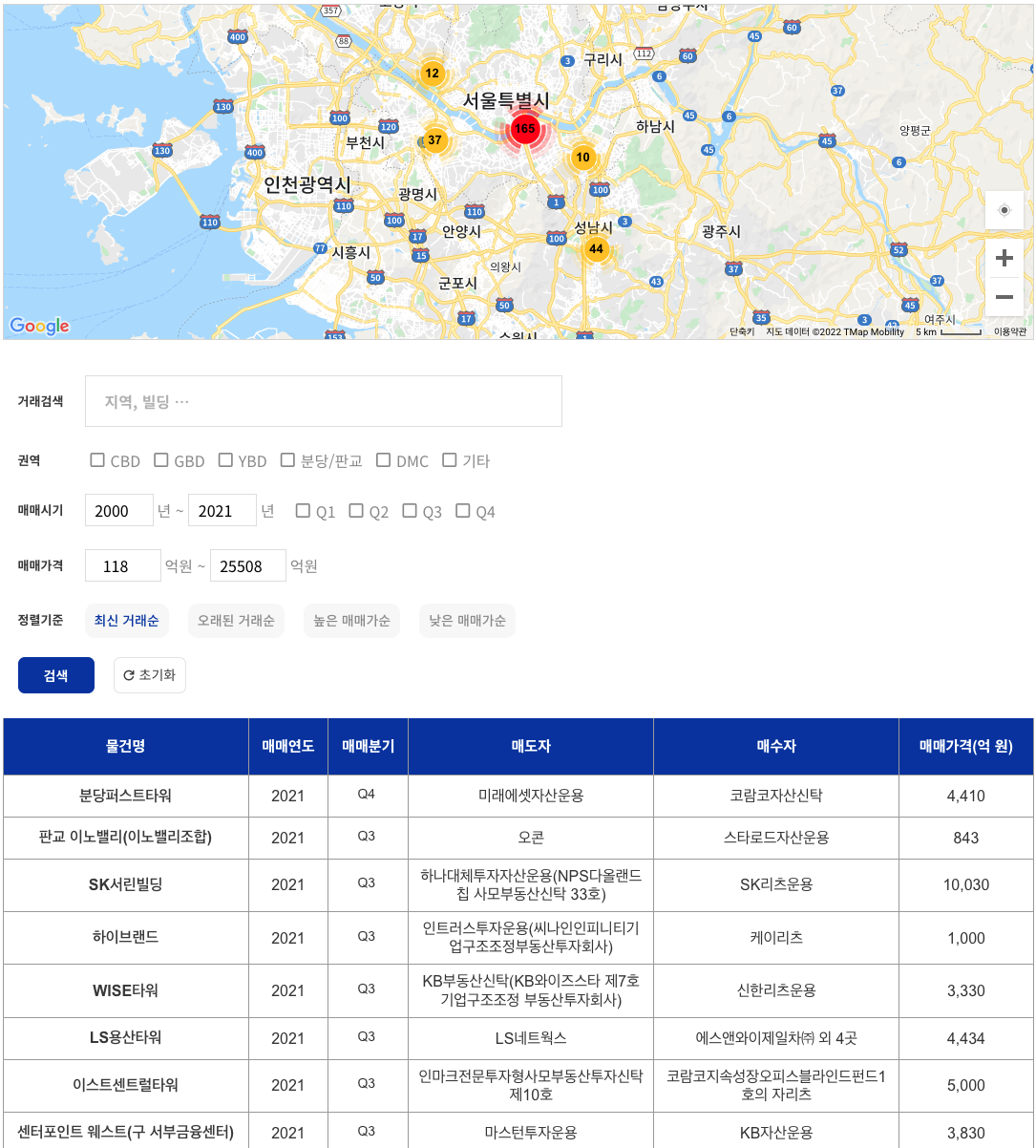Click the 10 cluster marker near 하남시
Image resolution: width=1036 pixels, height=1148 pixels.
pyautogui.click(x=583, y=157)
